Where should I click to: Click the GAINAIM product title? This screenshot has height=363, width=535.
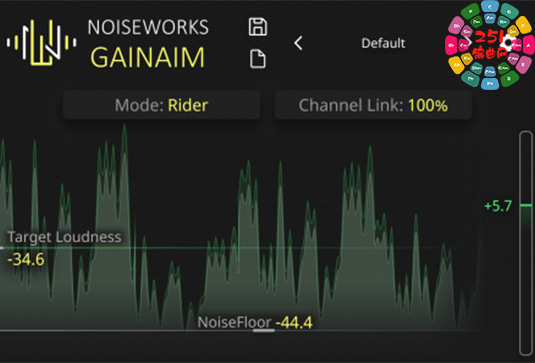(148, 57)
